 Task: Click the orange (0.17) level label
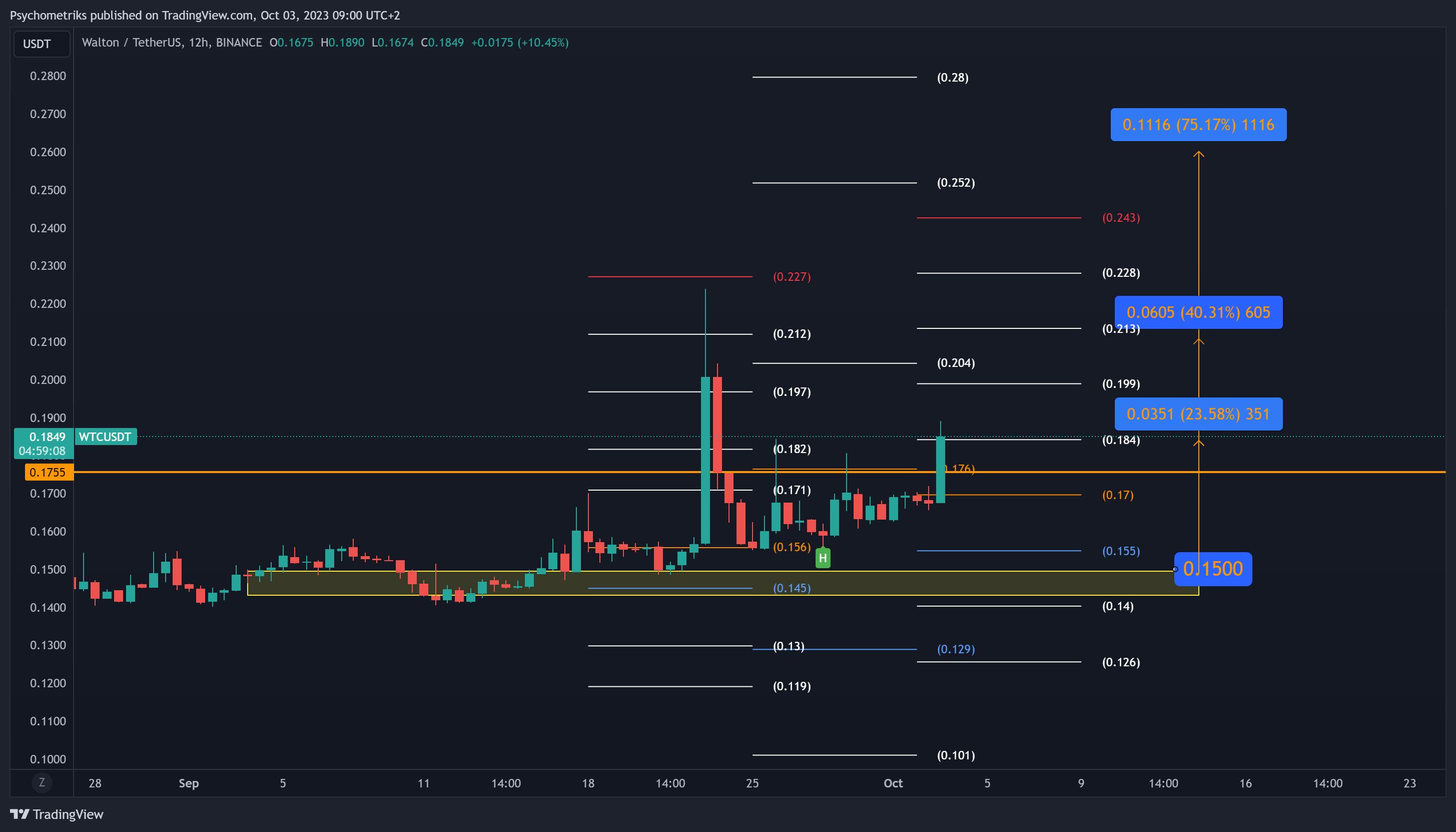pyautogui.click(x=1117, y=495)
